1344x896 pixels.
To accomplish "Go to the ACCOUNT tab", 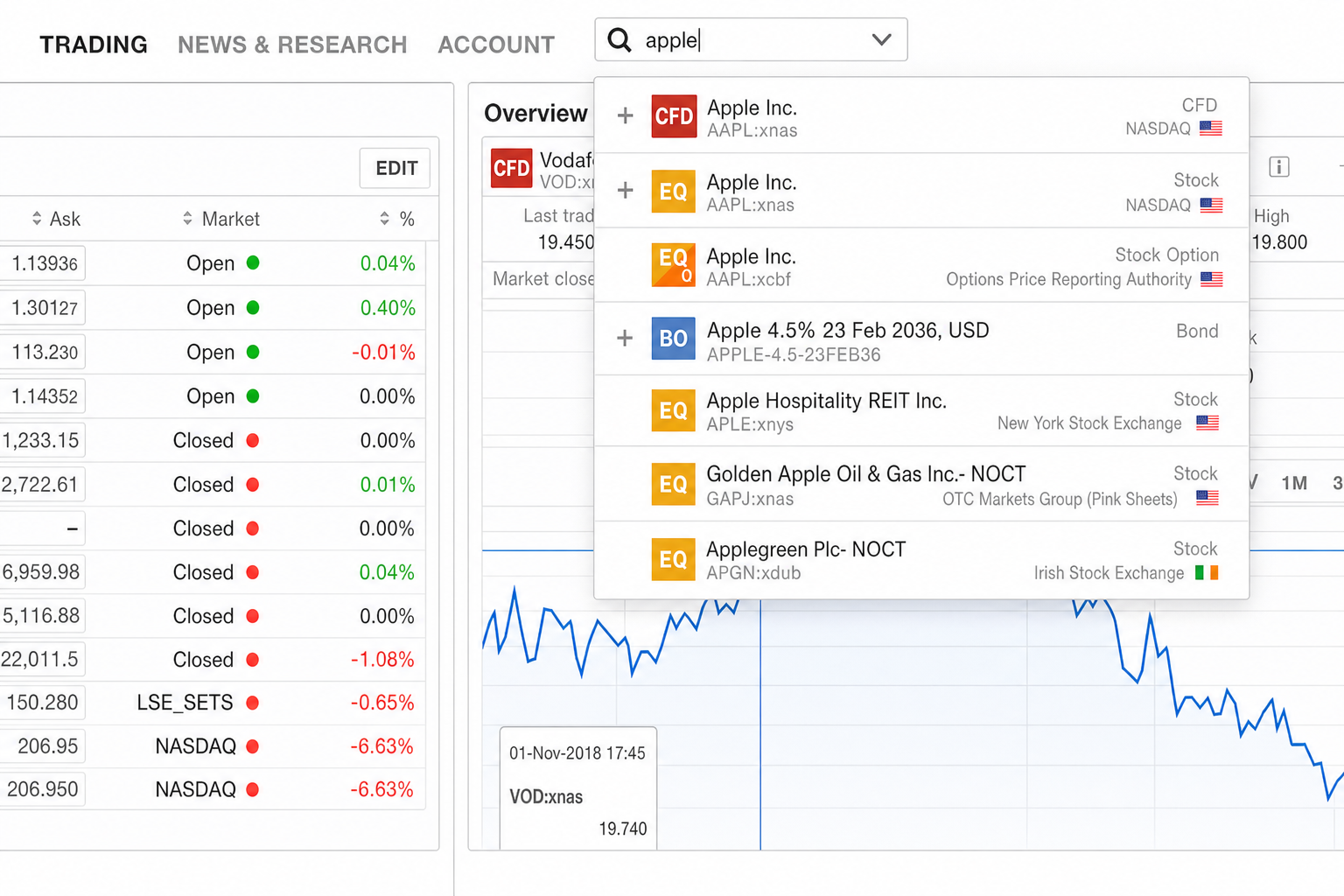I will click(496, 45).
